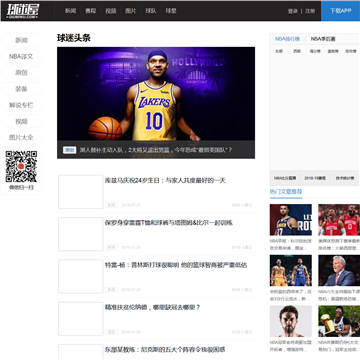Click category tag under 库兹马 article
This screenshot has width=360, height=360.
[111, 205]
